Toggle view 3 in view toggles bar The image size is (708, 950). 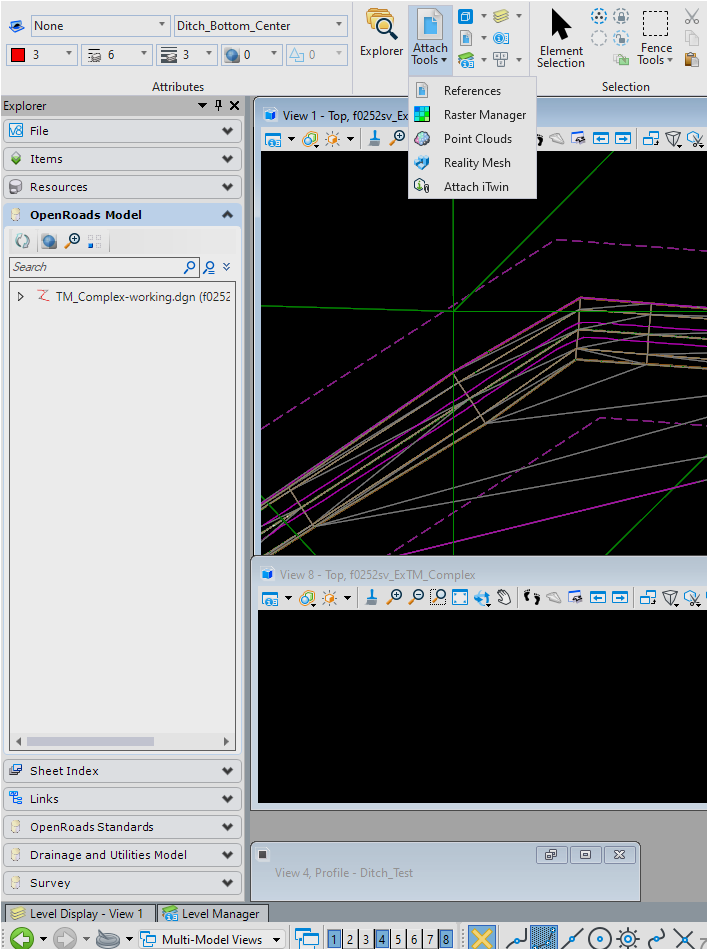[366, 940]
